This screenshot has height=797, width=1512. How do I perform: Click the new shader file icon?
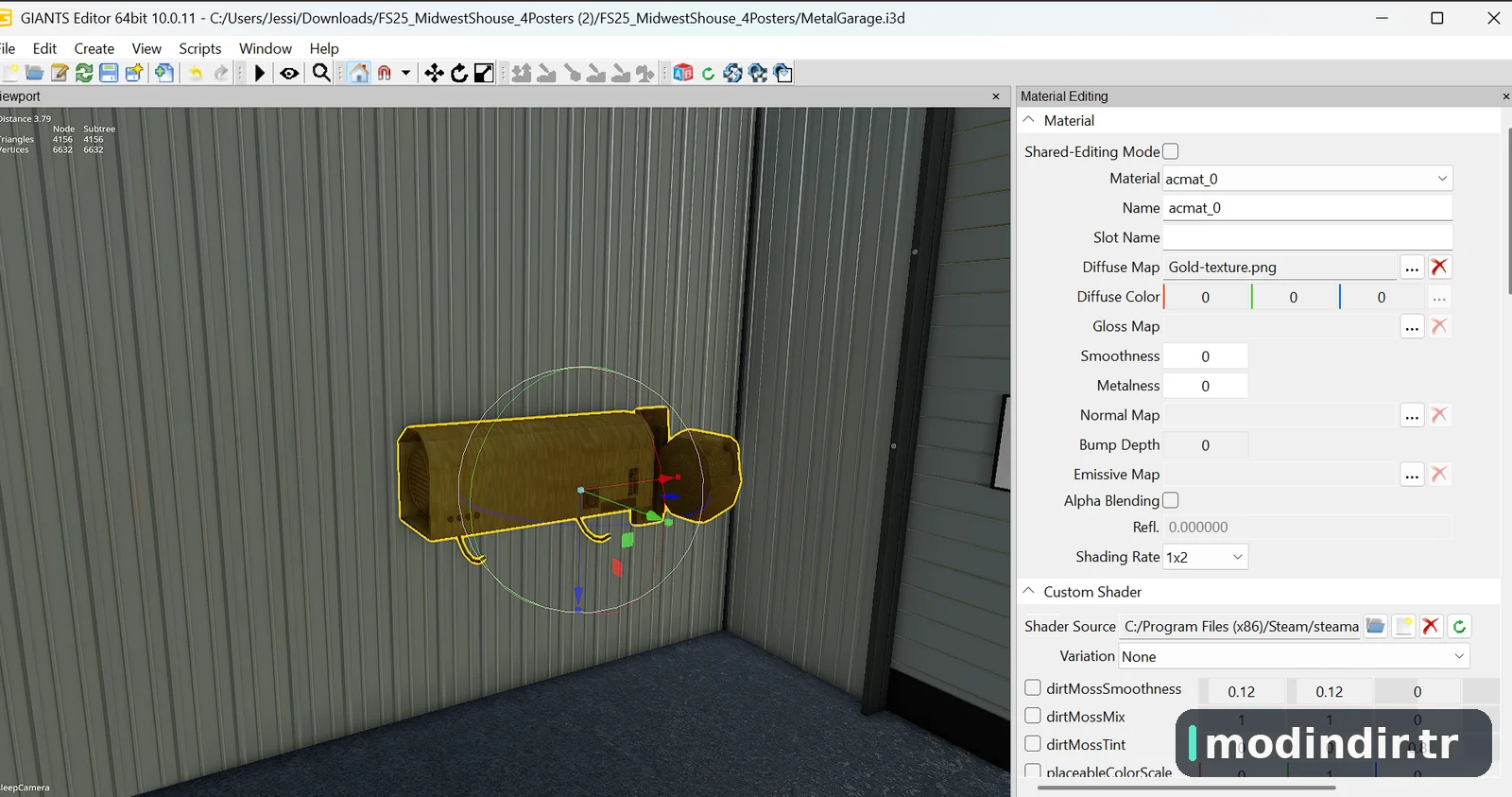point(1404,626)
